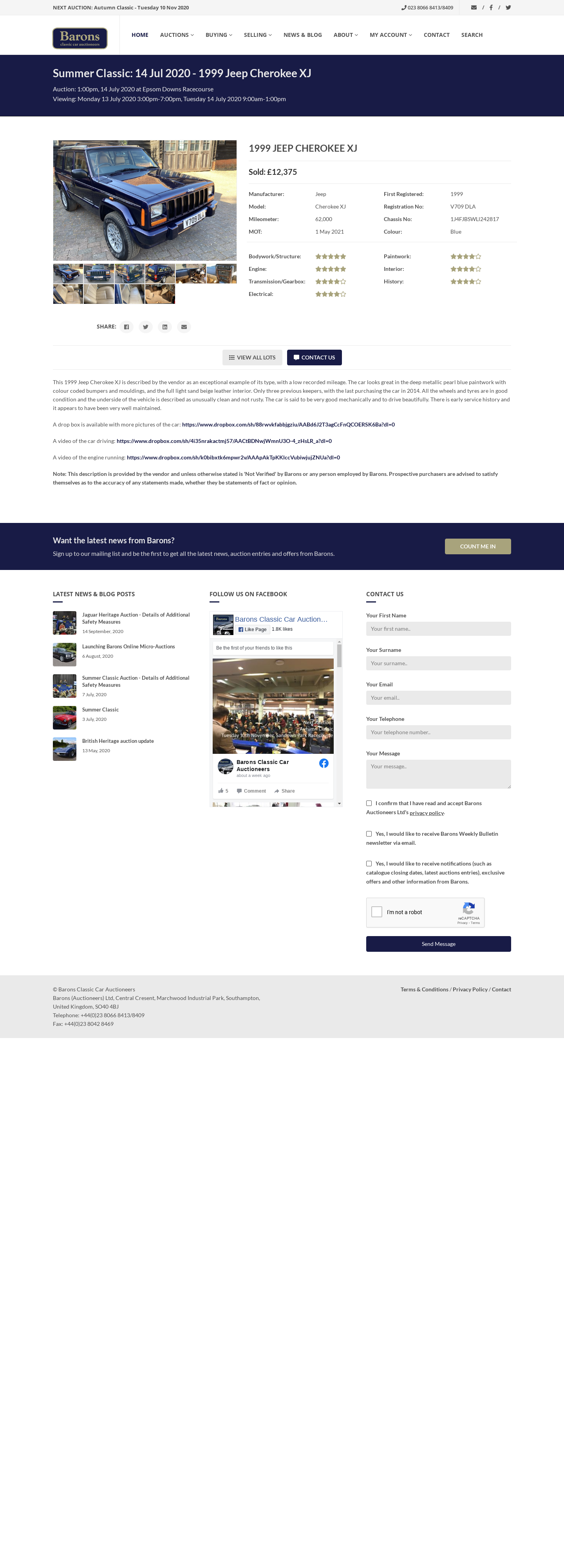Open Privacy Policy footer link
Screen dimensions: 564x1568
coord(470,990)
